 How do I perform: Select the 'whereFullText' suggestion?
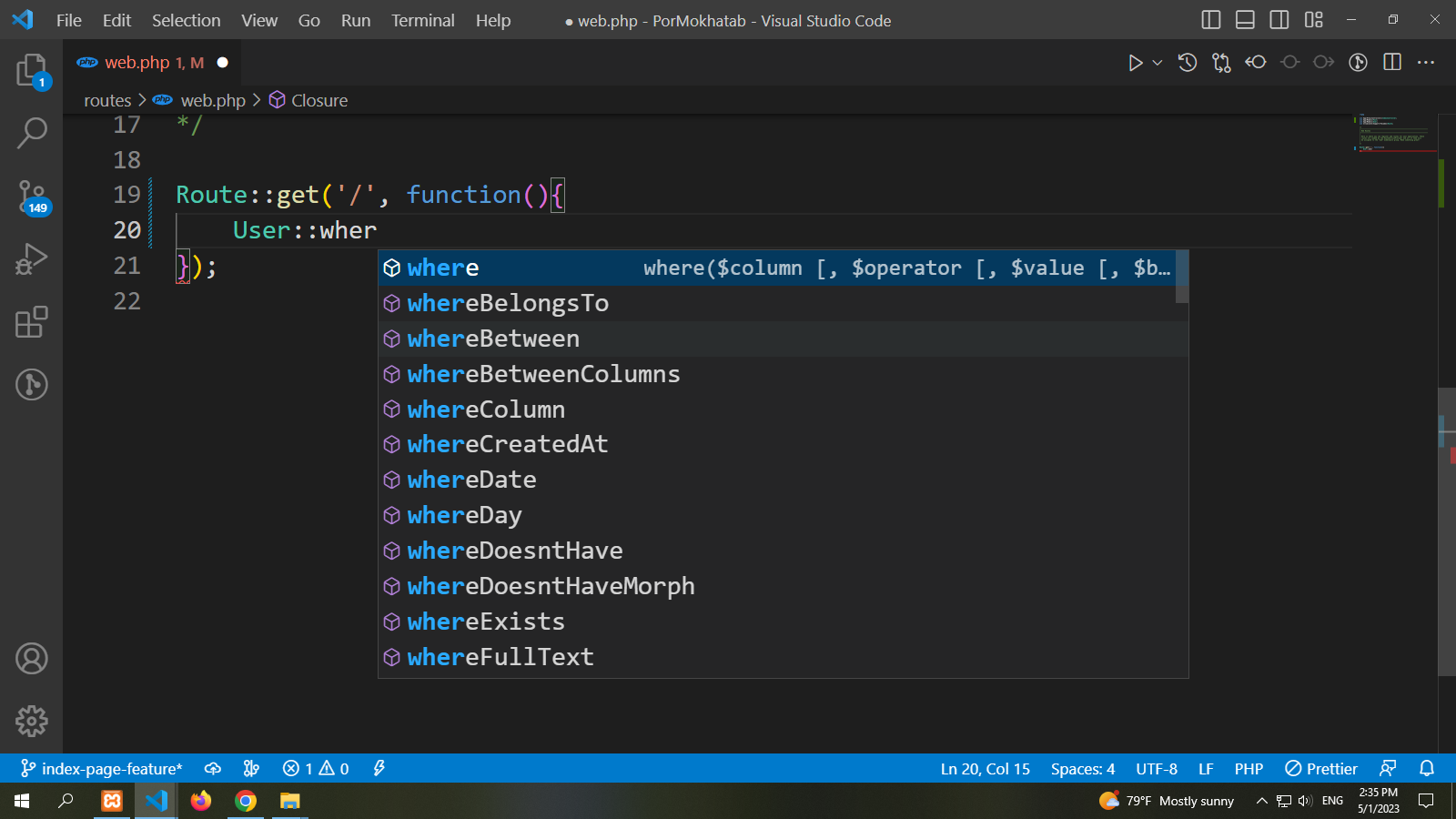(x=777, y=657)
